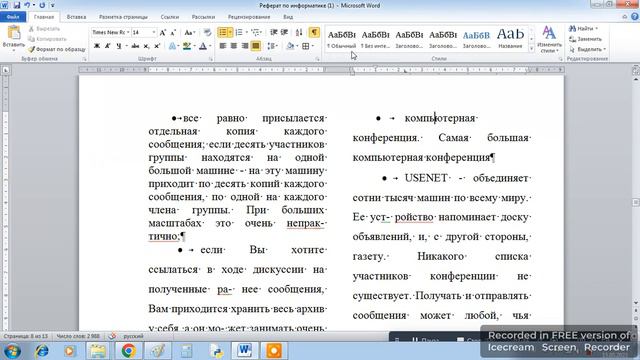
Task: Decrease paragraph indent
Action: pyautogui.click(x=273, y=32)
